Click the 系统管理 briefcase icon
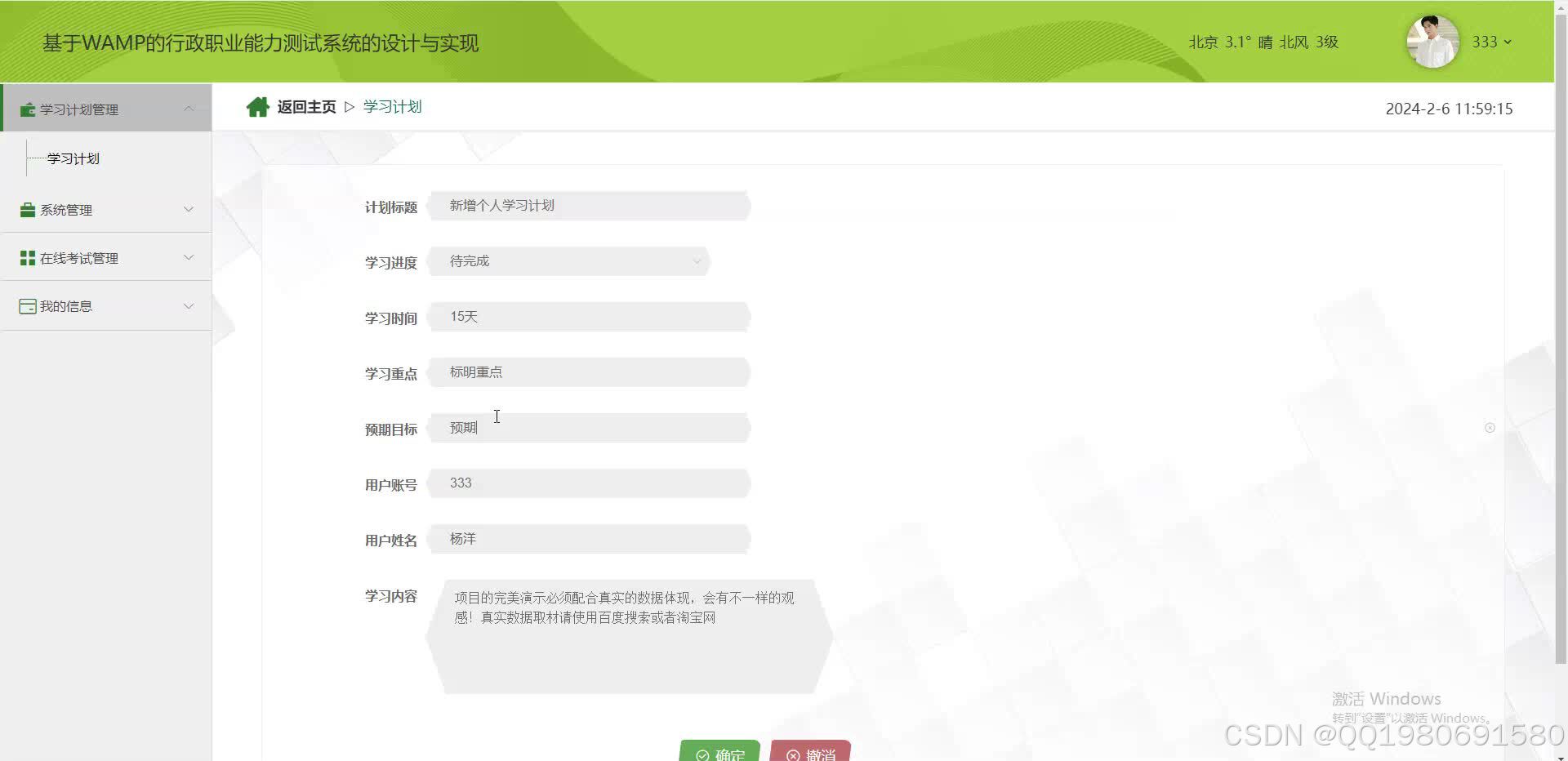The image size is (1568, 761). pos(27,210)
